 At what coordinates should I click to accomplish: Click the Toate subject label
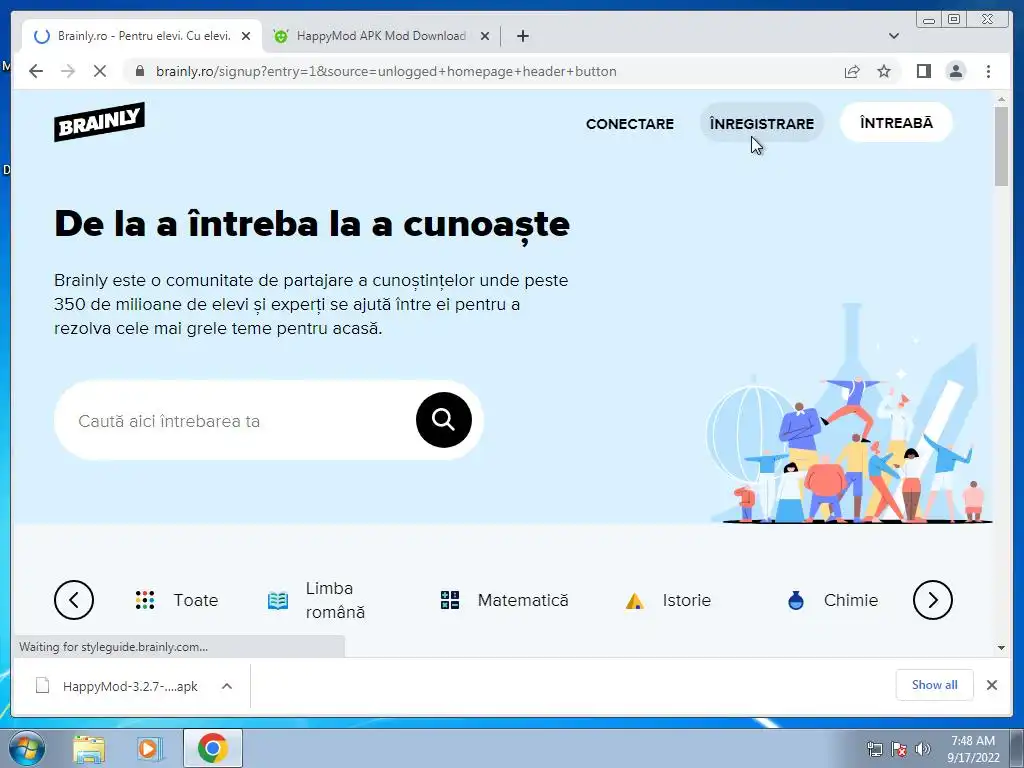196,600
